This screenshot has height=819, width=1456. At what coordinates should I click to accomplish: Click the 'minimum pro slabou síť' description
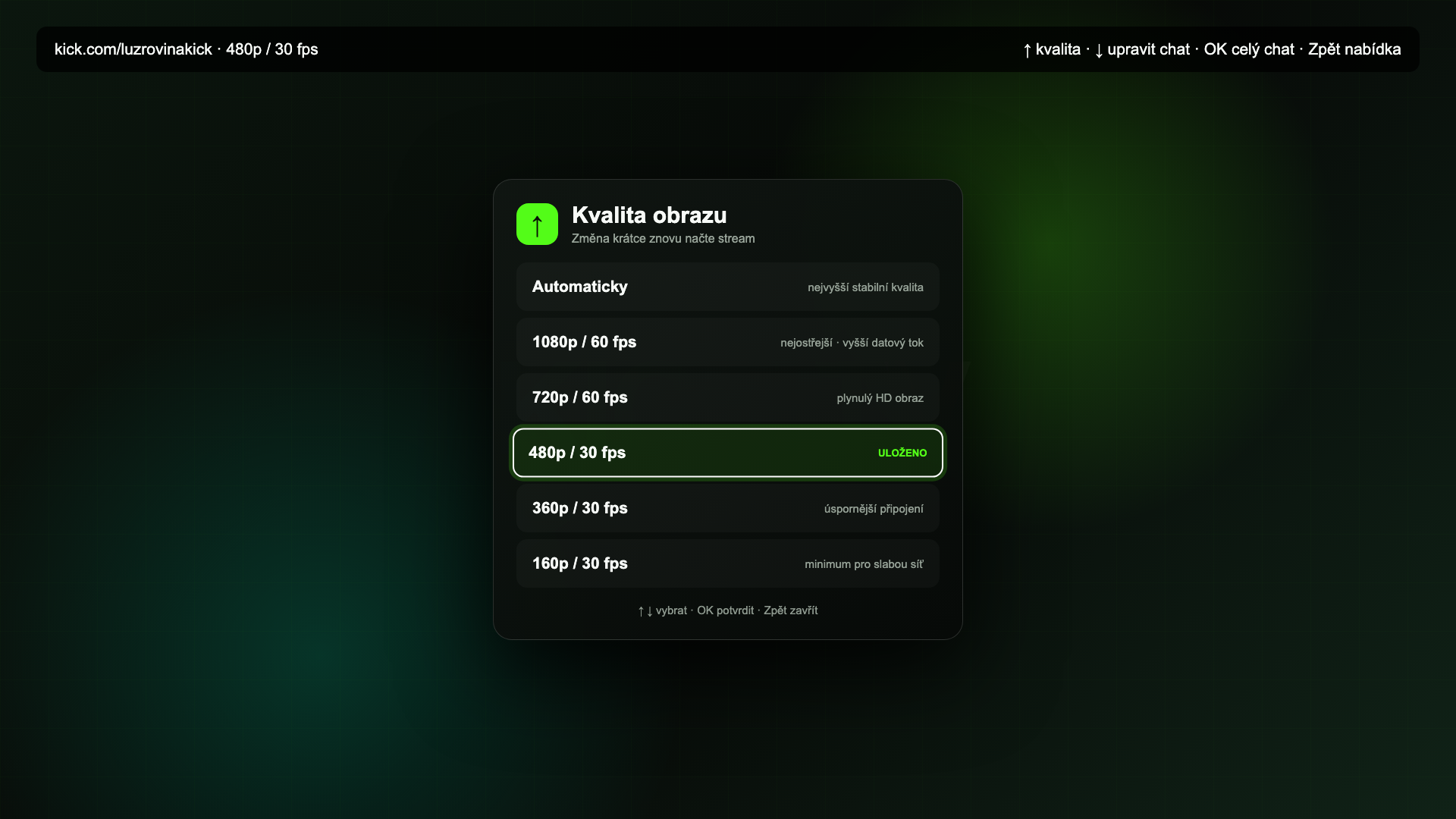(x=864, y=564)
